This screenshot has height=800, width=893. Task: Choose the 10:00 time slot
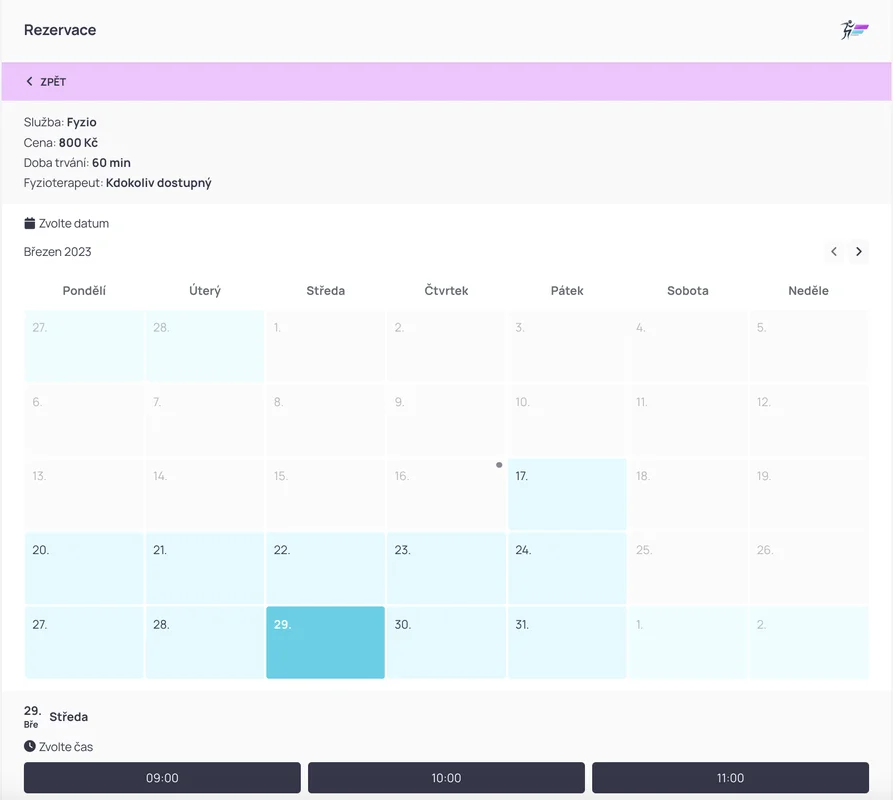pos(446,778)
